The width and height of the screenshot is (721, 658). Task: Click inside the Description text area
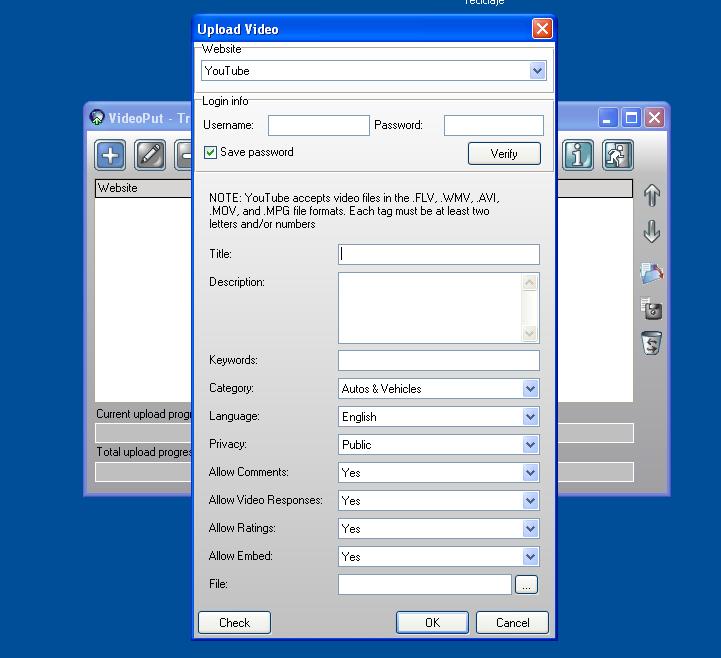(x=430, y=308)
